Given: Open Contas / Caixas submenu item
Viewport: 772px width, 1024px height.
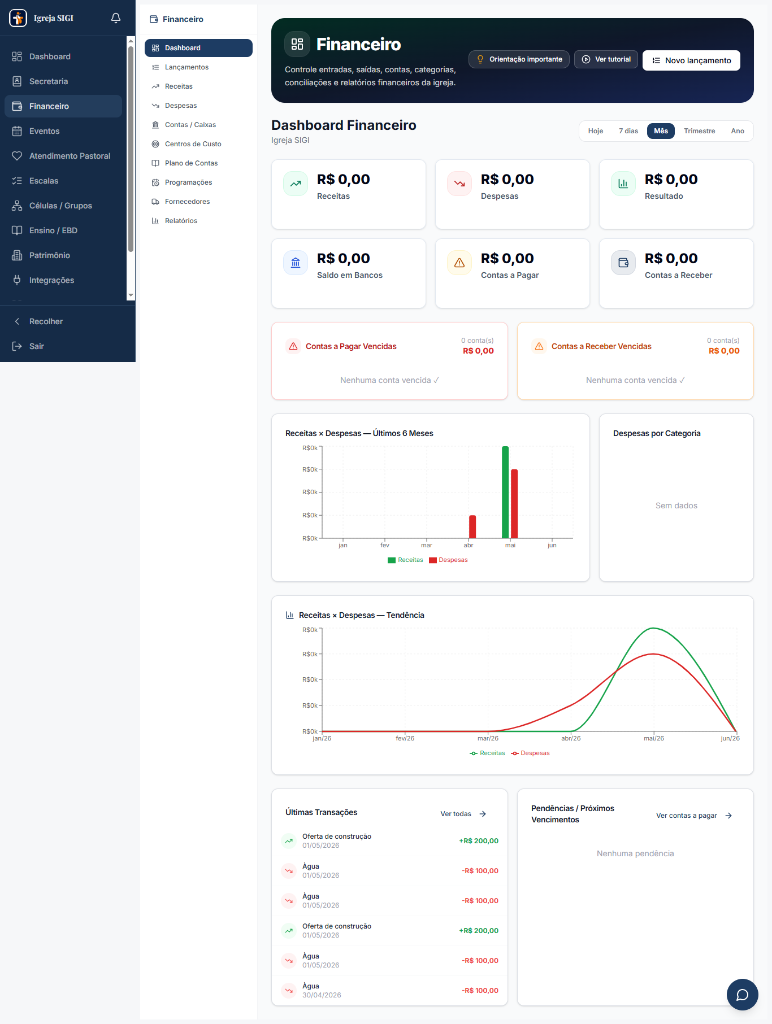Looking at the screenshot, I should [x=199, y=125].
